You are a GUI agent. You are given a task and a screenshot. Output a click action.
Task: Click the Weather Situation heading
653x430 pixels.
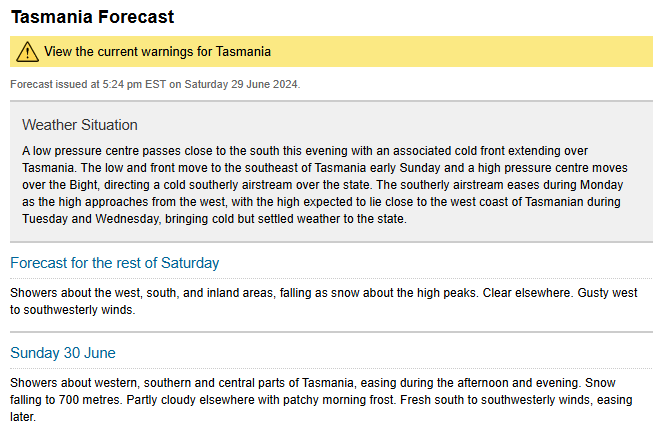tap(80, 125)
